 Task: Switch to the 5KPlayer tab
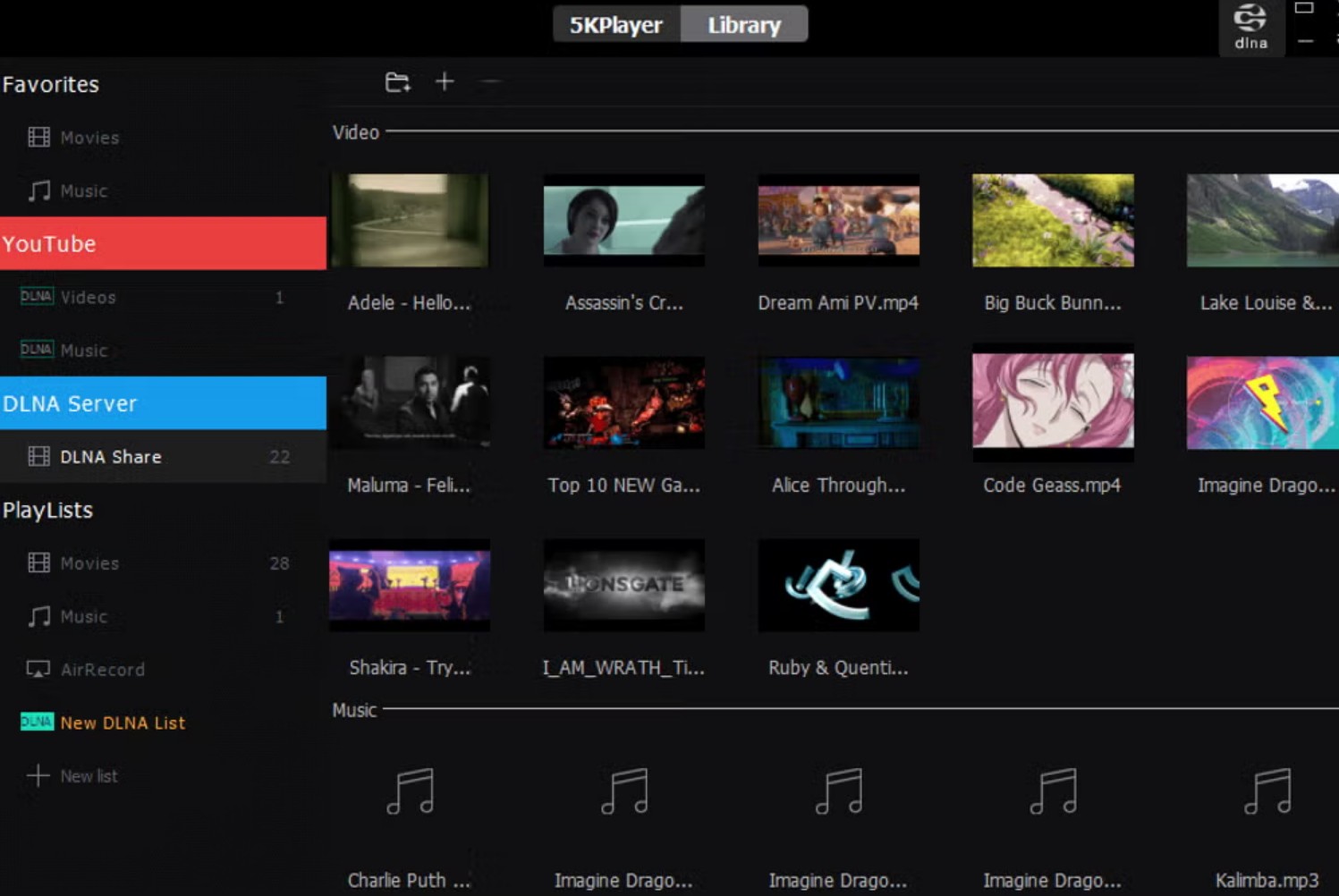click(614, 24)
